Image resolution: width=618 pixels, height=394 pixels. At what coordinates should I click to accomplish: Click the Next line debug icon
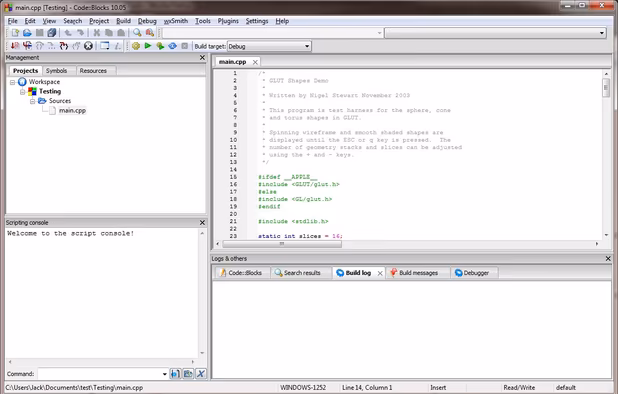coord(39,46)
